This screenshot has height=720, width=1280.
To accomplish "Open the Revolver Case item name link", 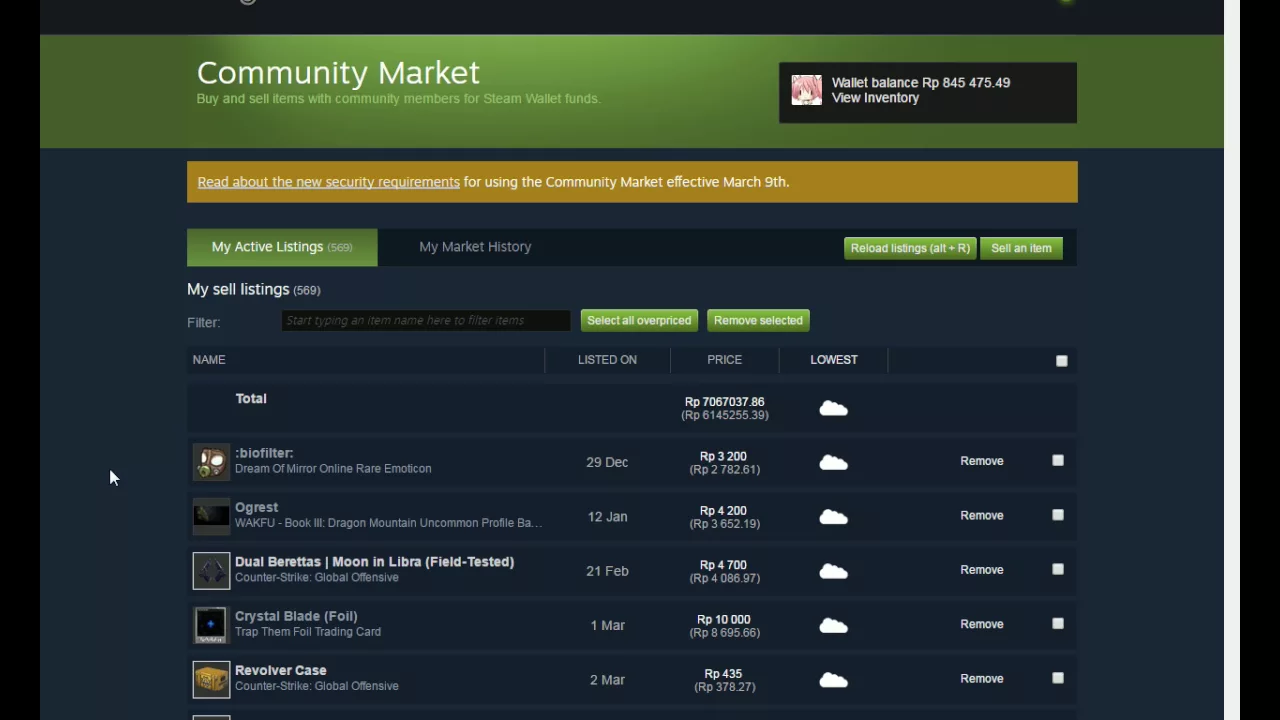I will point(281,670).
